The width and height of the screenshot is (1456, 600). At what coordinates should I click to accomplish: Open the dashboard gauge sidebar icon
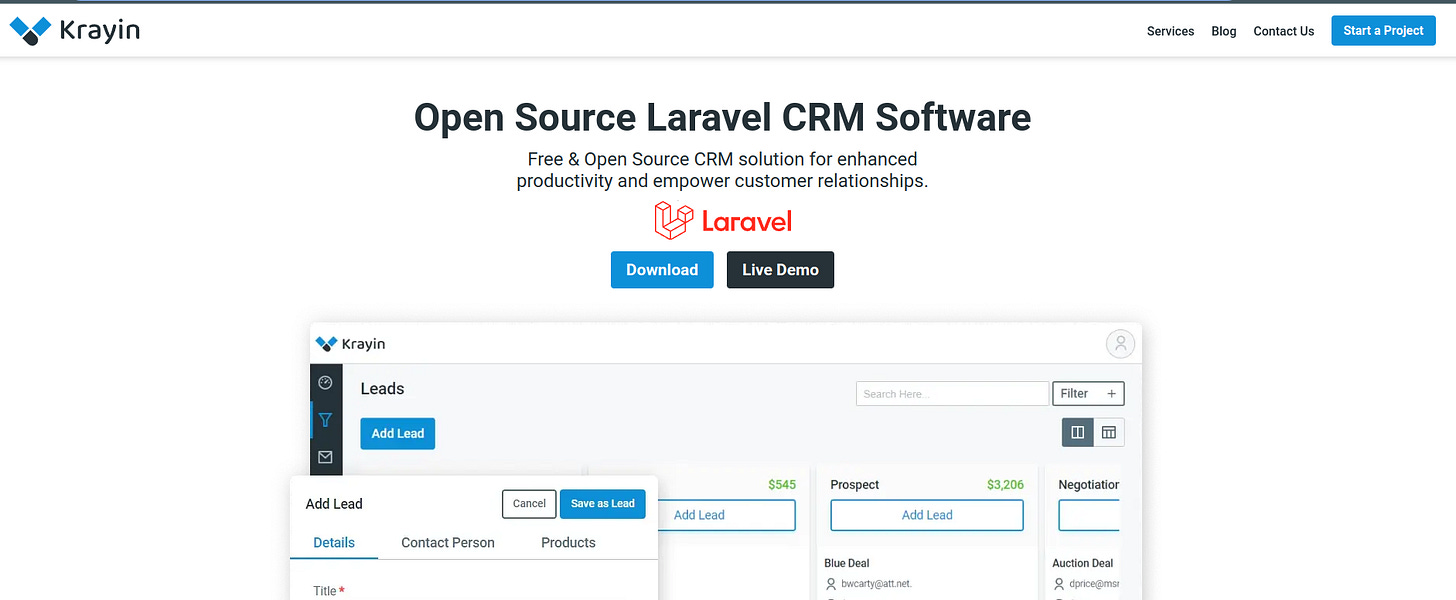click(x=325, y=383)
